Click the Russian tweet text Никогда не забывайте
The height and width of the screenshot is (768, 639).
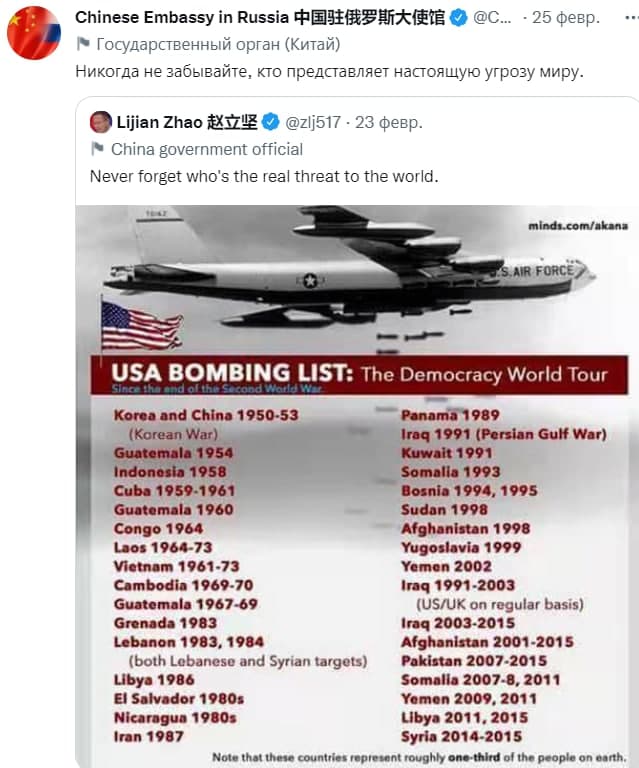click(330, 72)
